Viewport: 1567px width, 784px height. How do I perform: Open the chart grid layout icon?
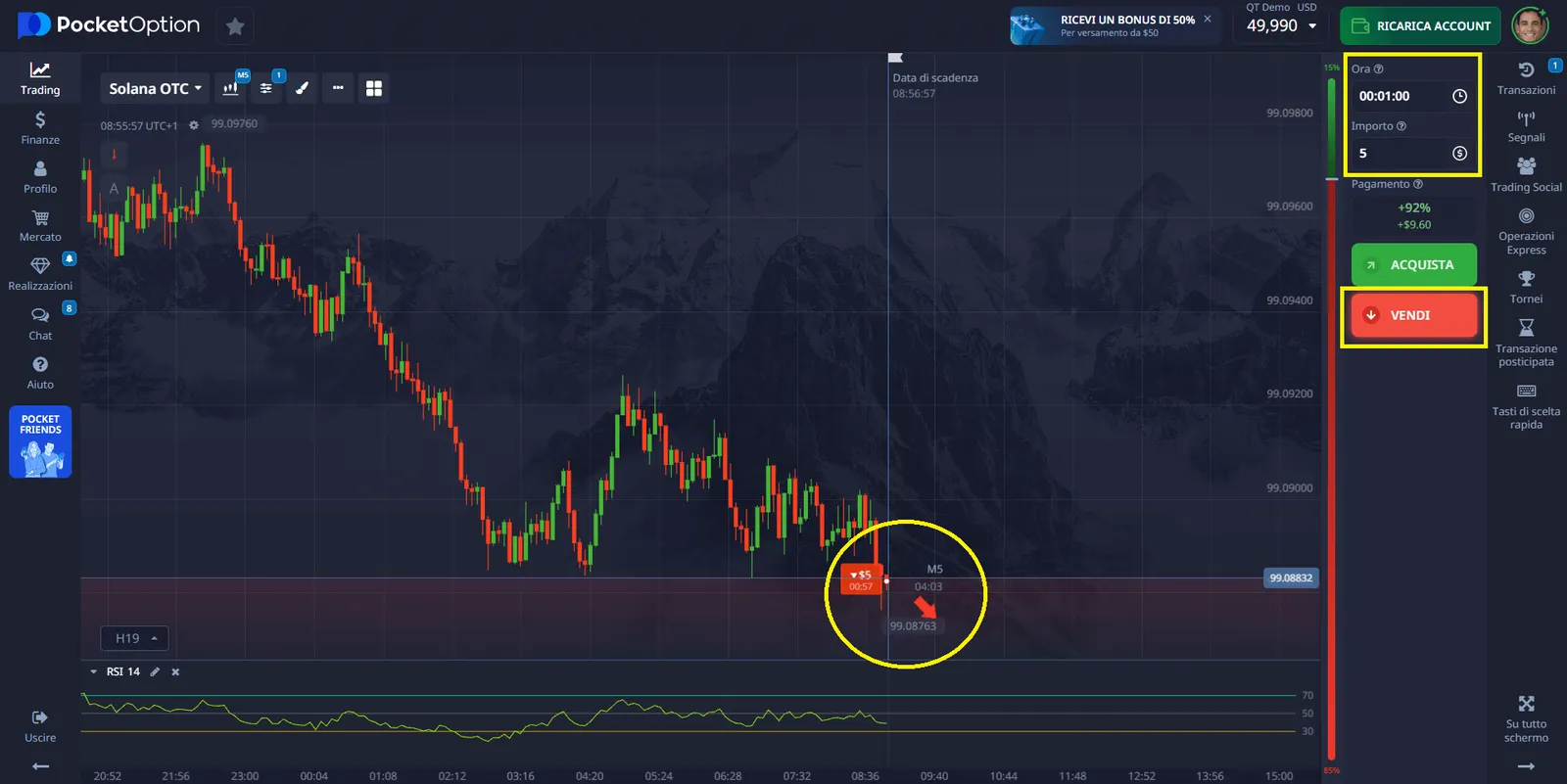[x=373, y=88]
